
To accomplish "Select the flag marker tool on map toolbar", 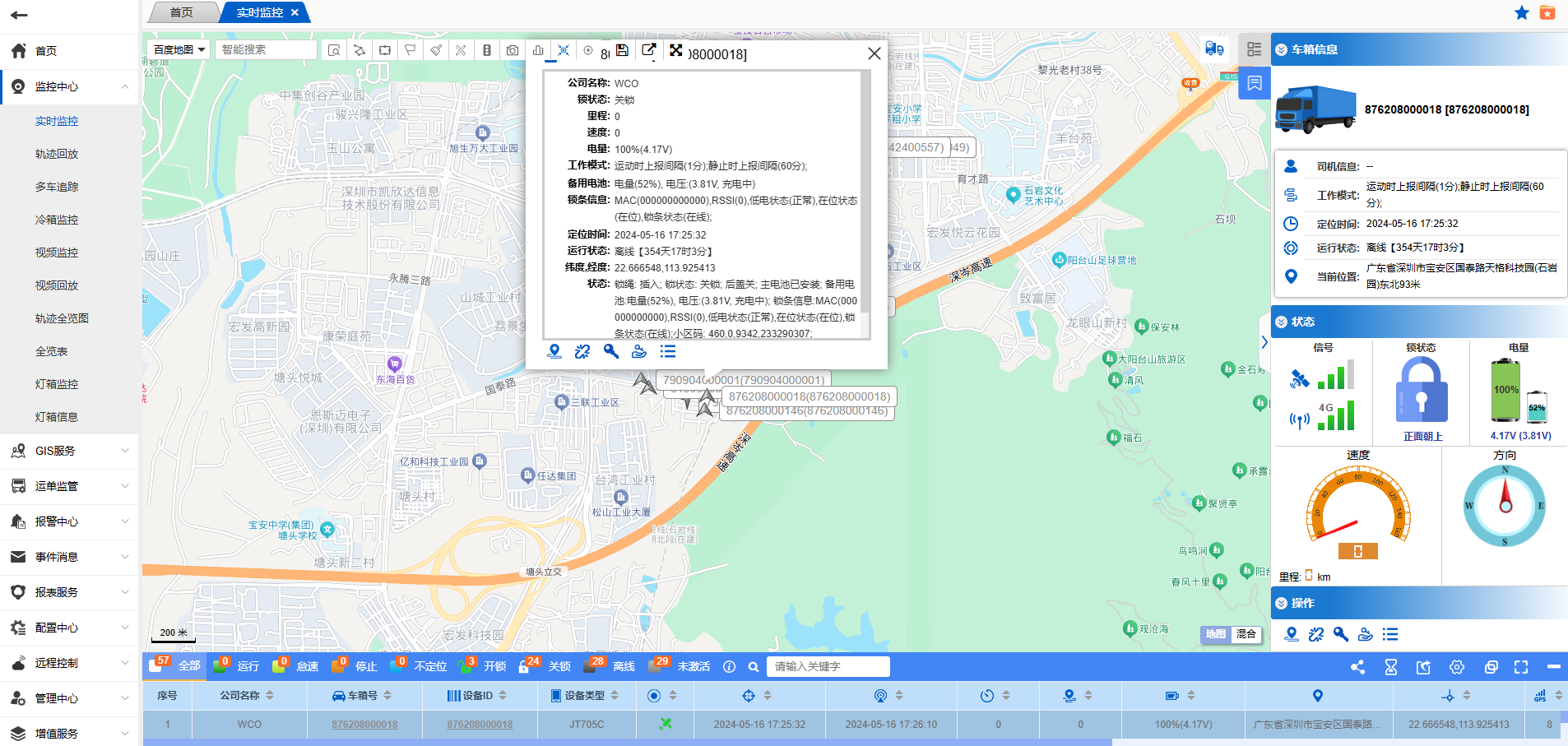I will coord(410,50).
